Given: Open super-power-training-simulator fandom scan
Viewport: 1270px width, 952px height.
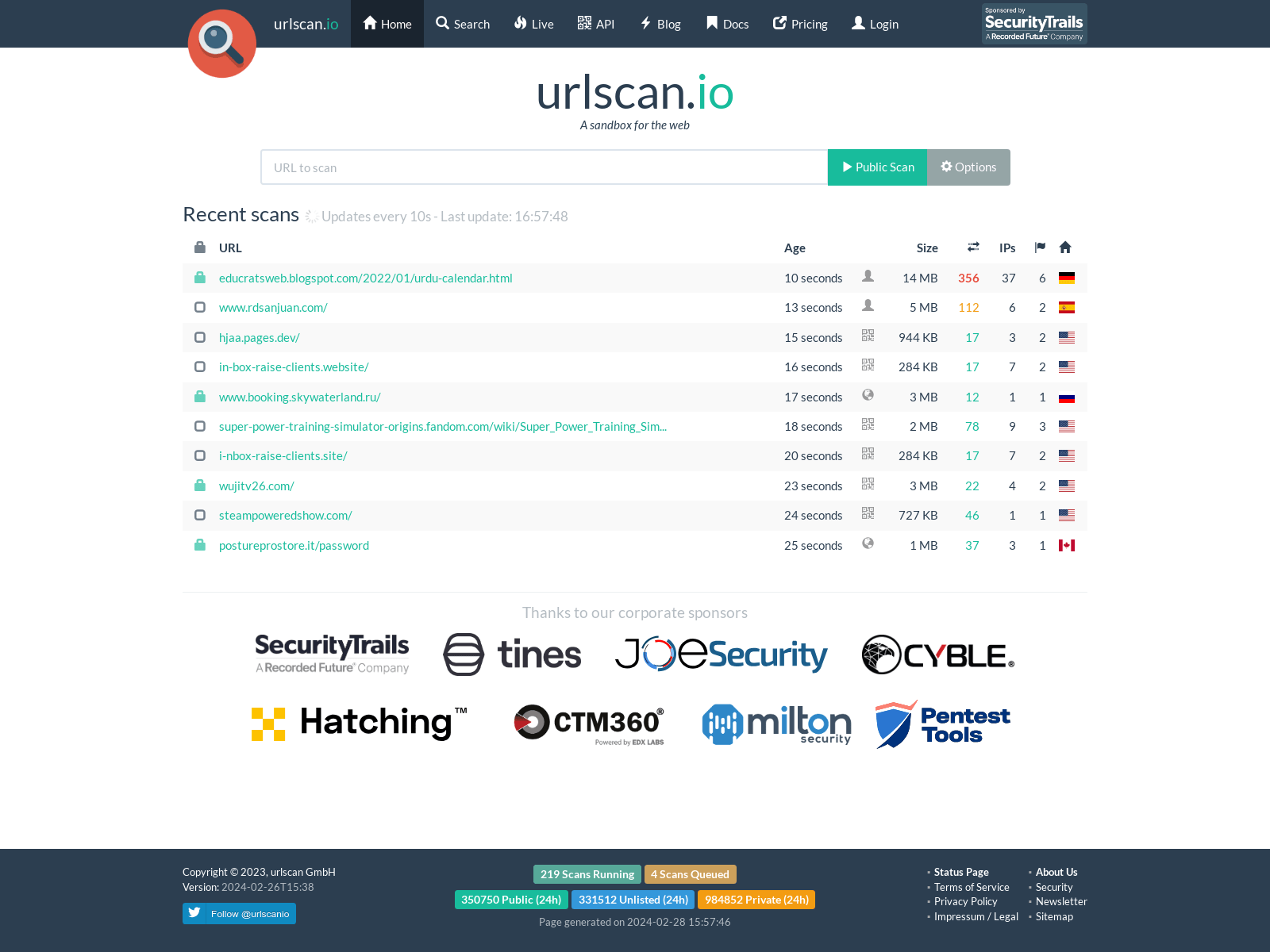Looking at the screenshot, I should tap(443, 427).
